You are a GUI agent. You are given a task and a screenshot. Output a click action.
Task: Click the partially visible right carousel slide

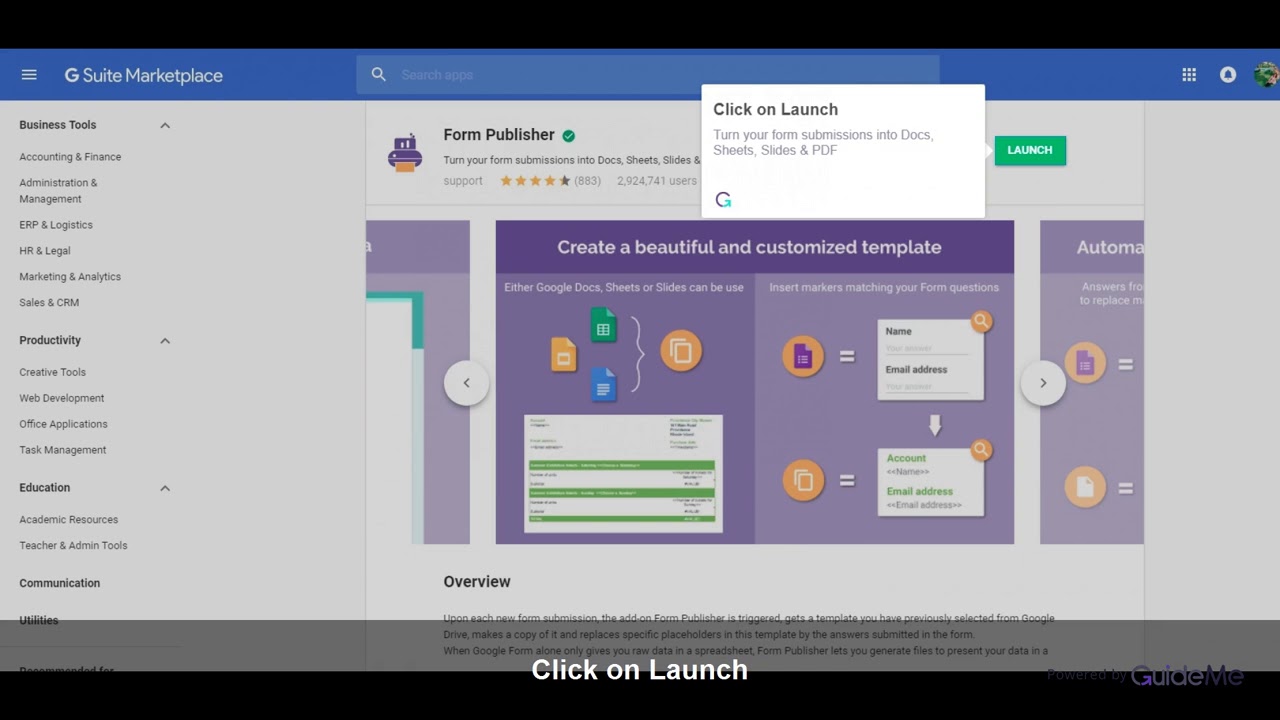click(1092, 382)
